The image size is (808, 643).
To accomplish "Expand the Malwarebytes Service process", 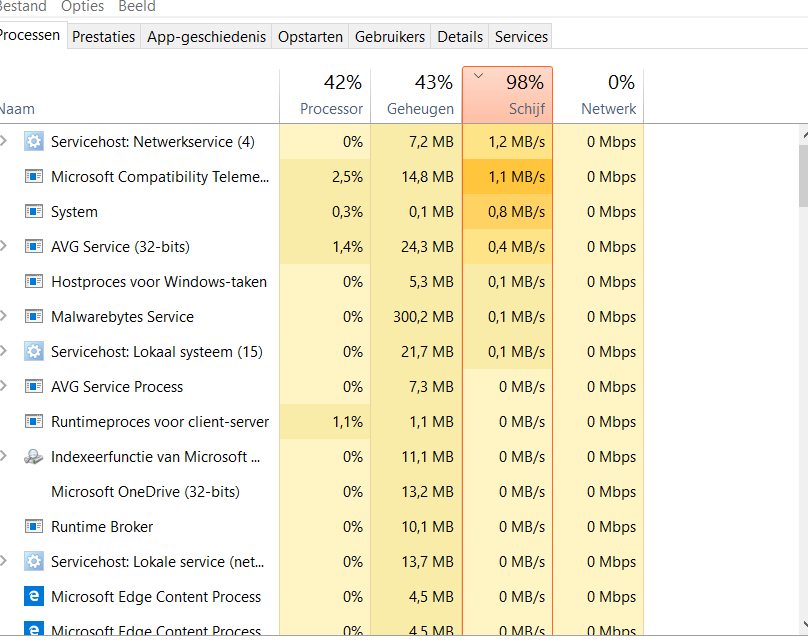I will [x=4, y=317].
